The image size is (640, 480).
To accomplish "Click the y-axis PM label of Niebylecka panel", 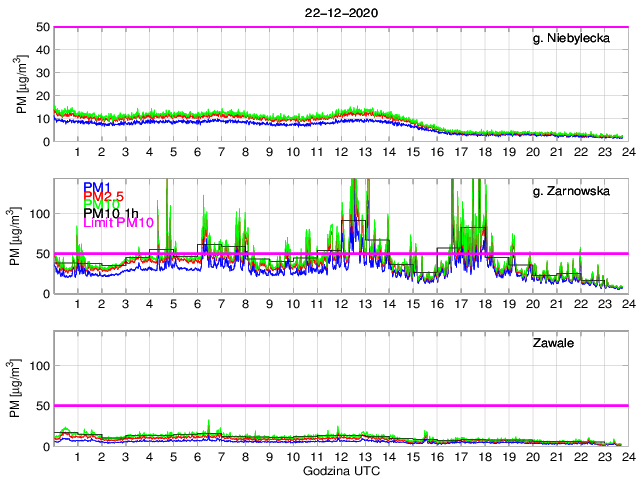I will (23, 83).
